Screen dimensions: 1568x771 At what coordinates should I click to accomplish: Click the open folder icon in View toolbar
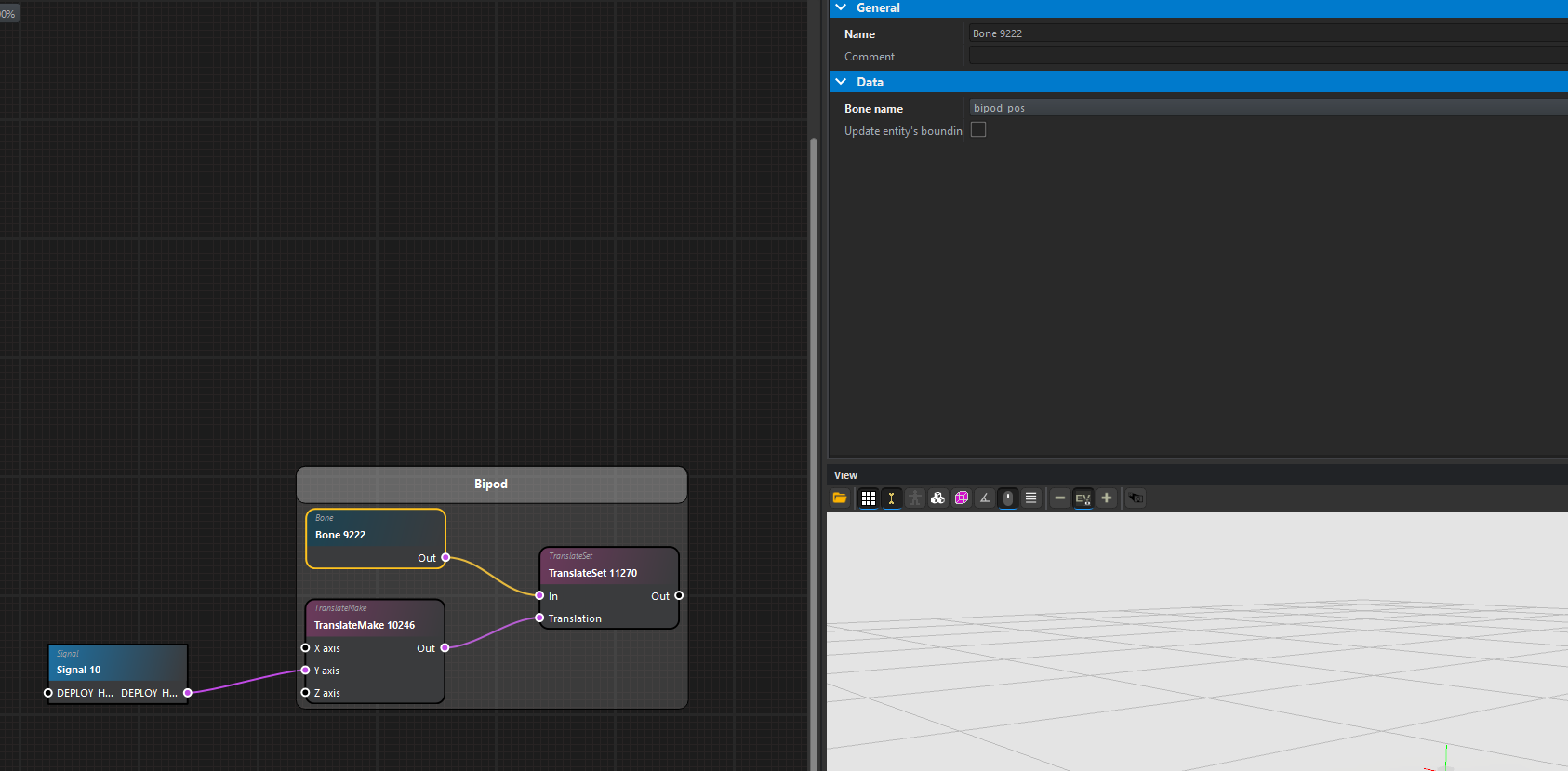[840, 498]
